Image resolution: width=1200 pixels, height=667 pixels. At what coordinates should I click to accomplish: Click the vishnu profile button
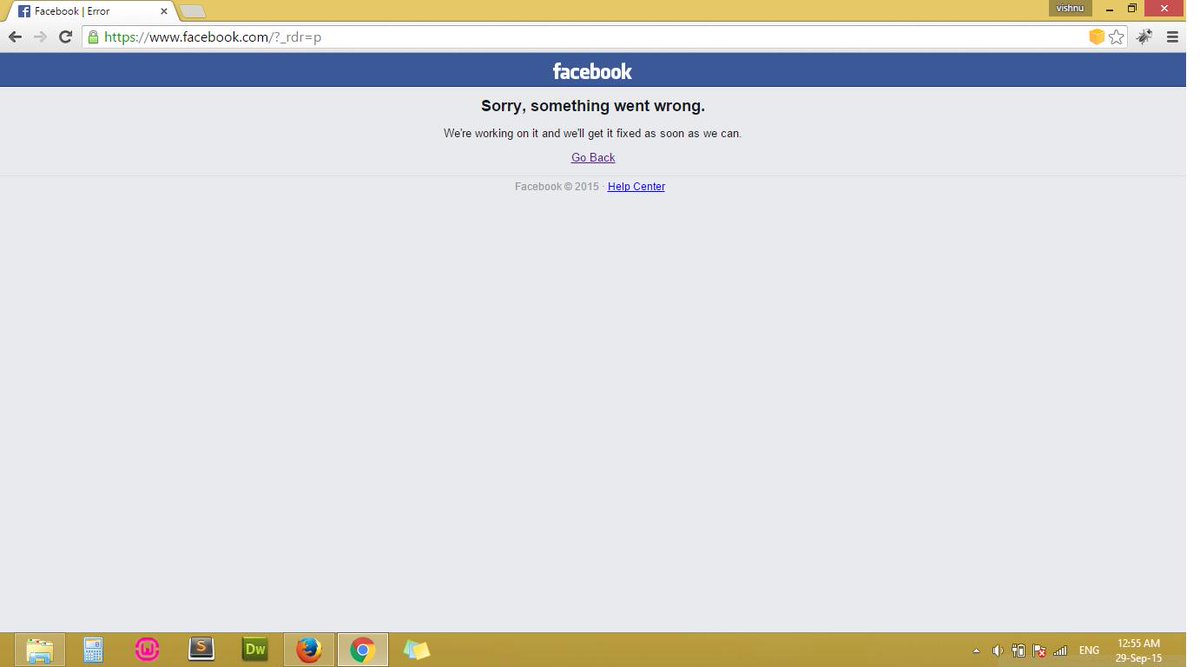1070,8
